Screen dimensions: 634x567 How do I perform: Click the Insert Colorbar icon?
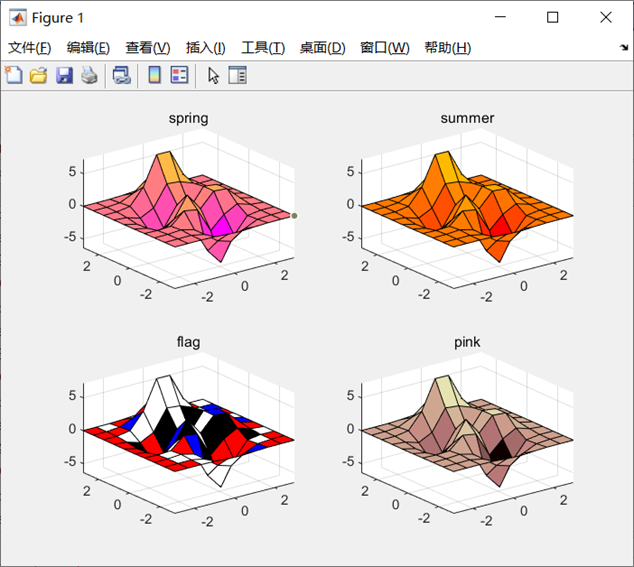click(x=154, y=75)
